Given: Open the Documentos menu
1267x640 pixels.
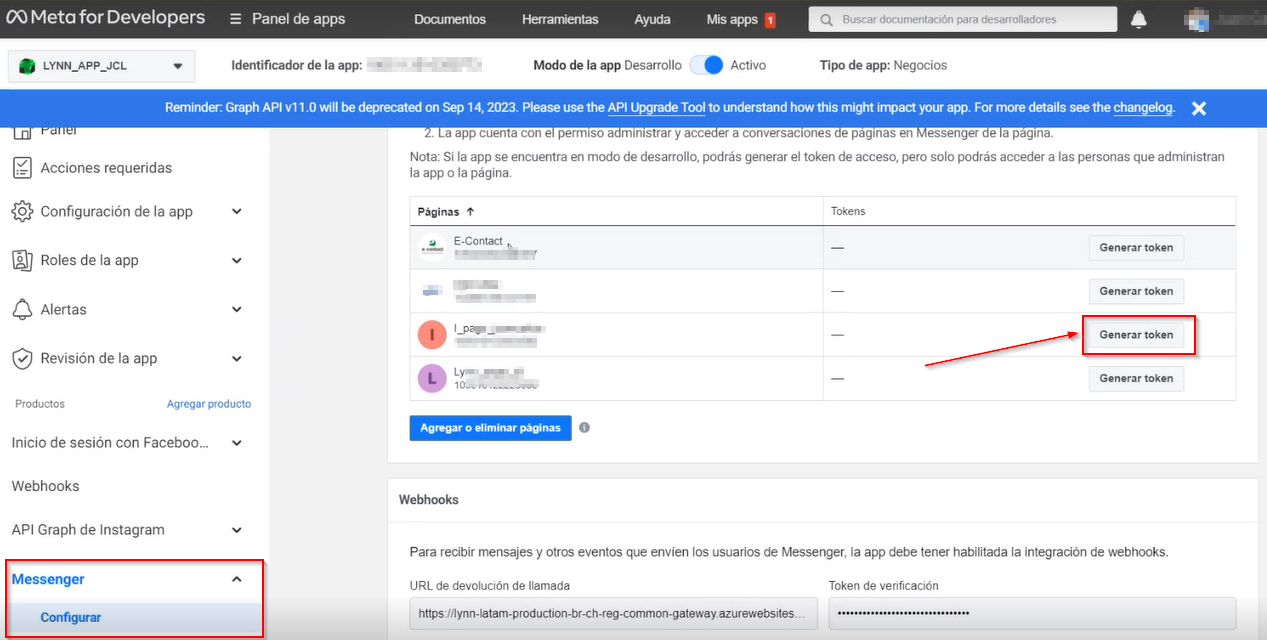Looking at the screenshot, I should (450, 19).
